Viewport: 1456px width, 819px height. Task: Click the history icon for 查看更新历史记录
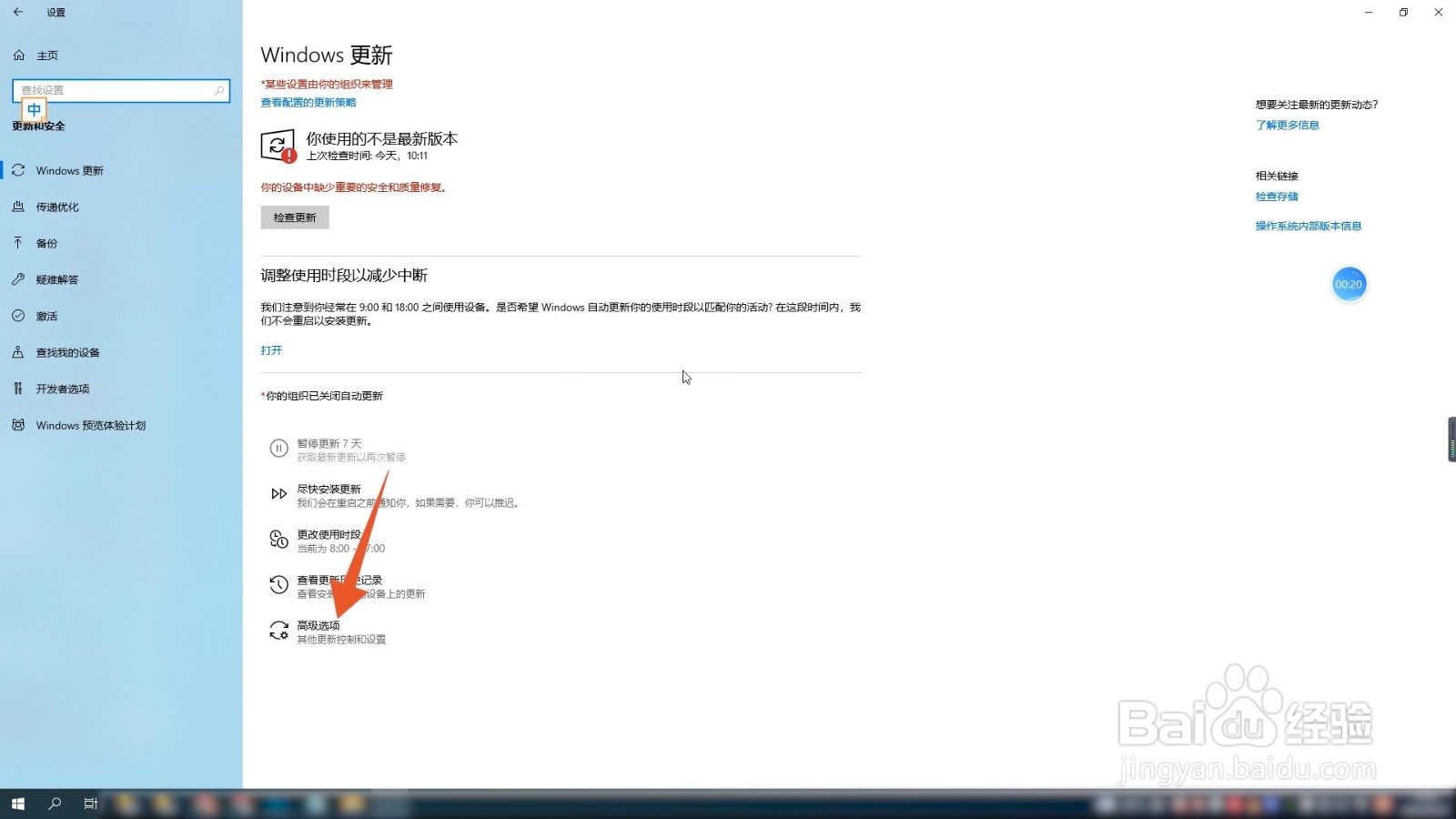278,585
